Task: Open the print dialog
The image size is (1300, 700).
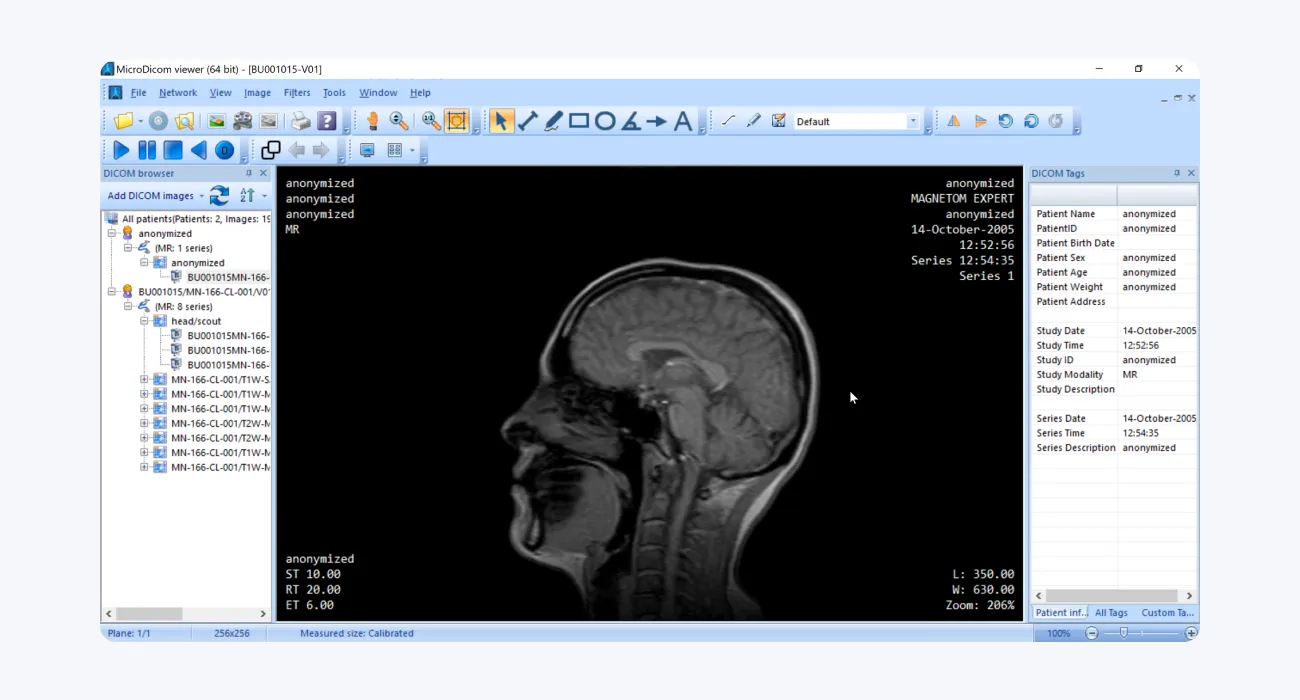Action: coord(299,120)
